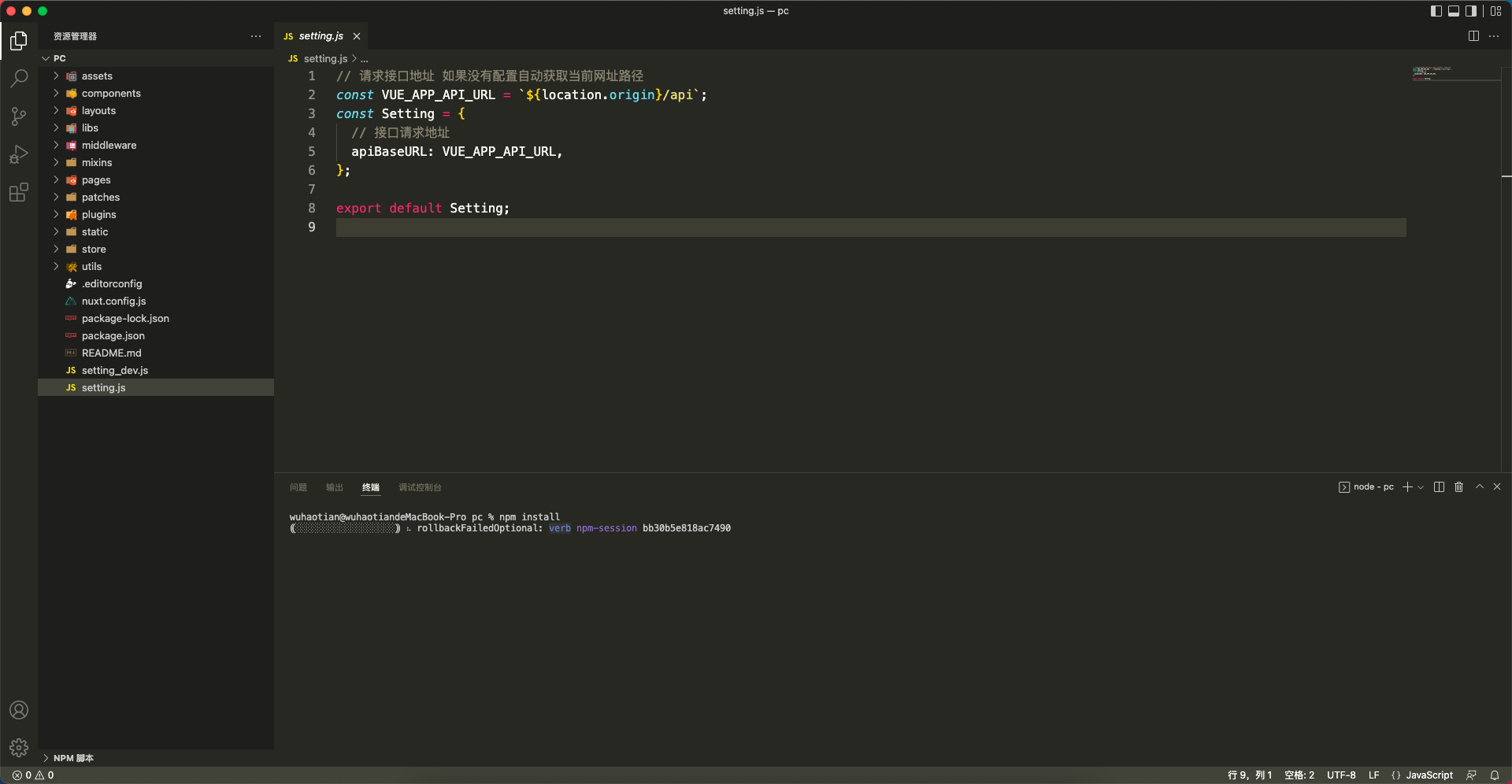Change end of line via LF status item
1512x784 pixels.
click(1373, 775)
